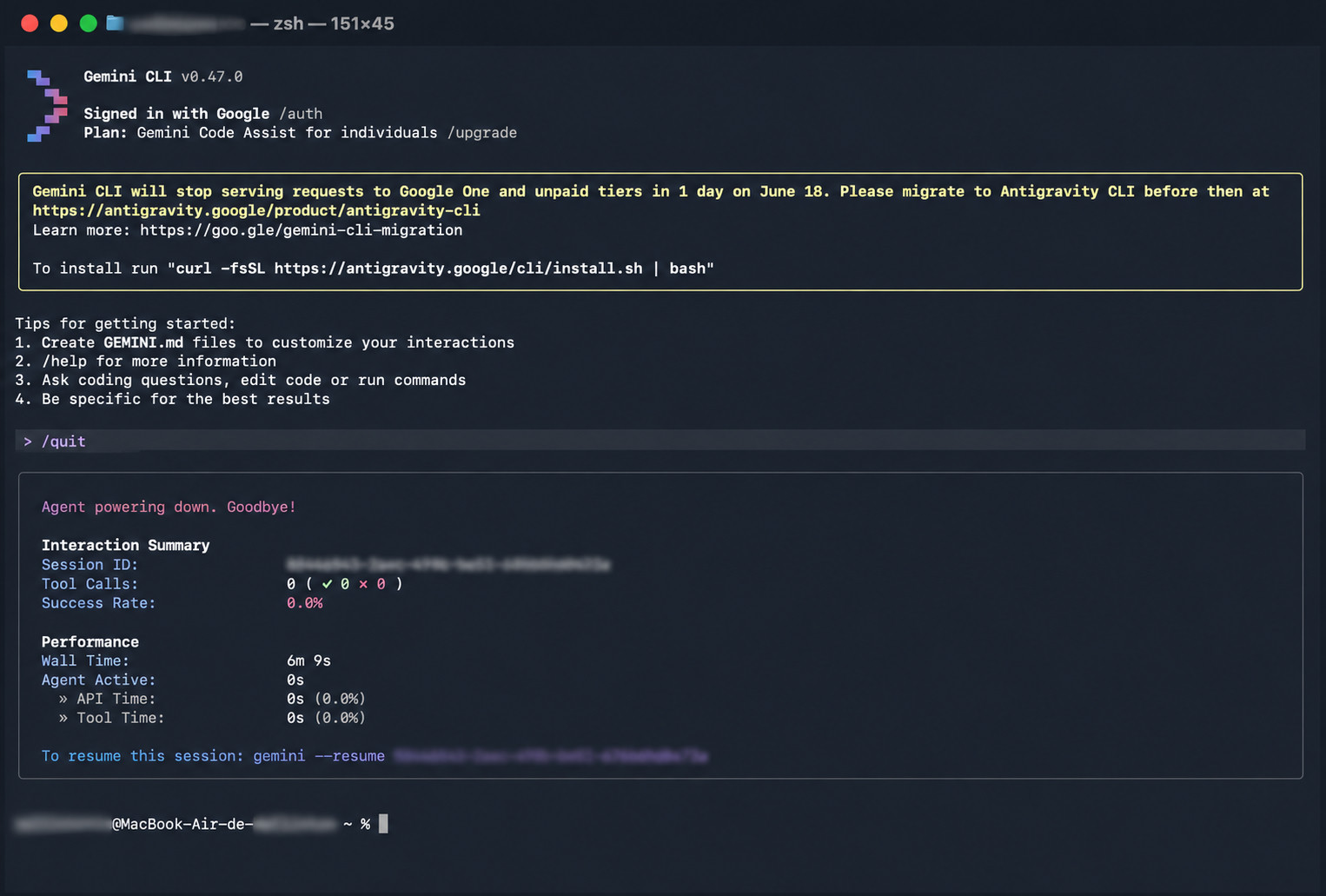Click the 0.0% Success Rate value
This screenshot has height=896, width=1326.
point(305,603)
